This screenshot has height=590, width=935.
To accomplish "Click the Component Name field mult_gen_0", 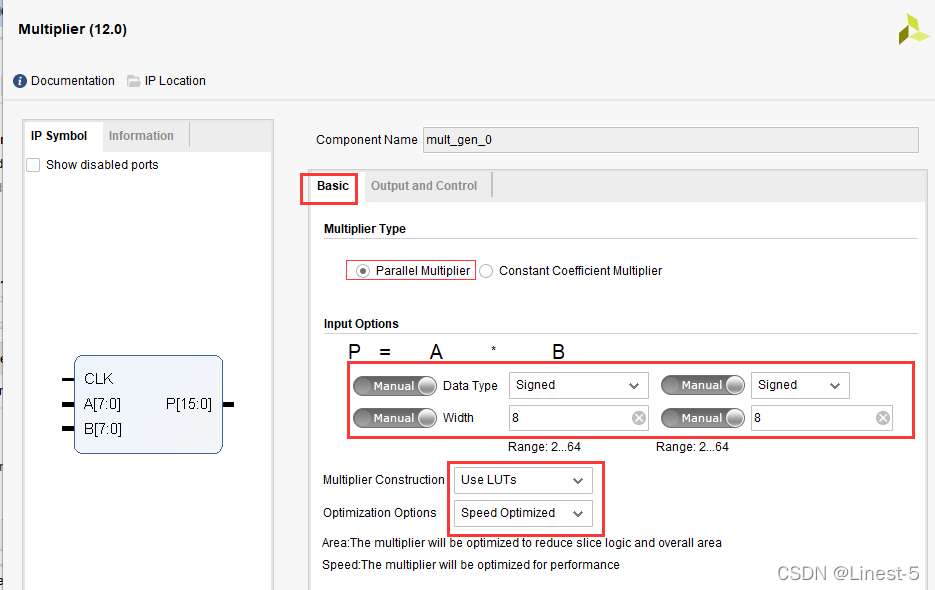I will (x=671, y=140).
